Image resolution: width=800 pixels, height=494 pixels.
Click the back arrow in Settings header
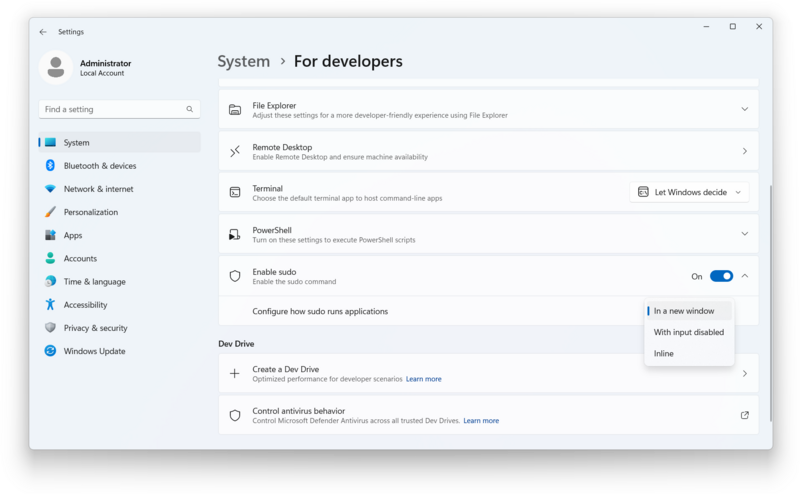[43, 32]
